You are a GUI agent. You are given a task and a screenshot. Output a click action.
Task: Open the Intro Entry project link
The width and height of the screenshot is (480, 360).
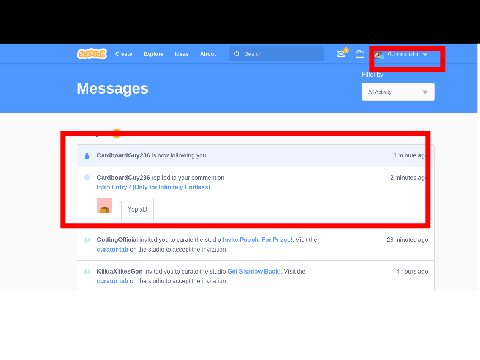coord(153,187)
